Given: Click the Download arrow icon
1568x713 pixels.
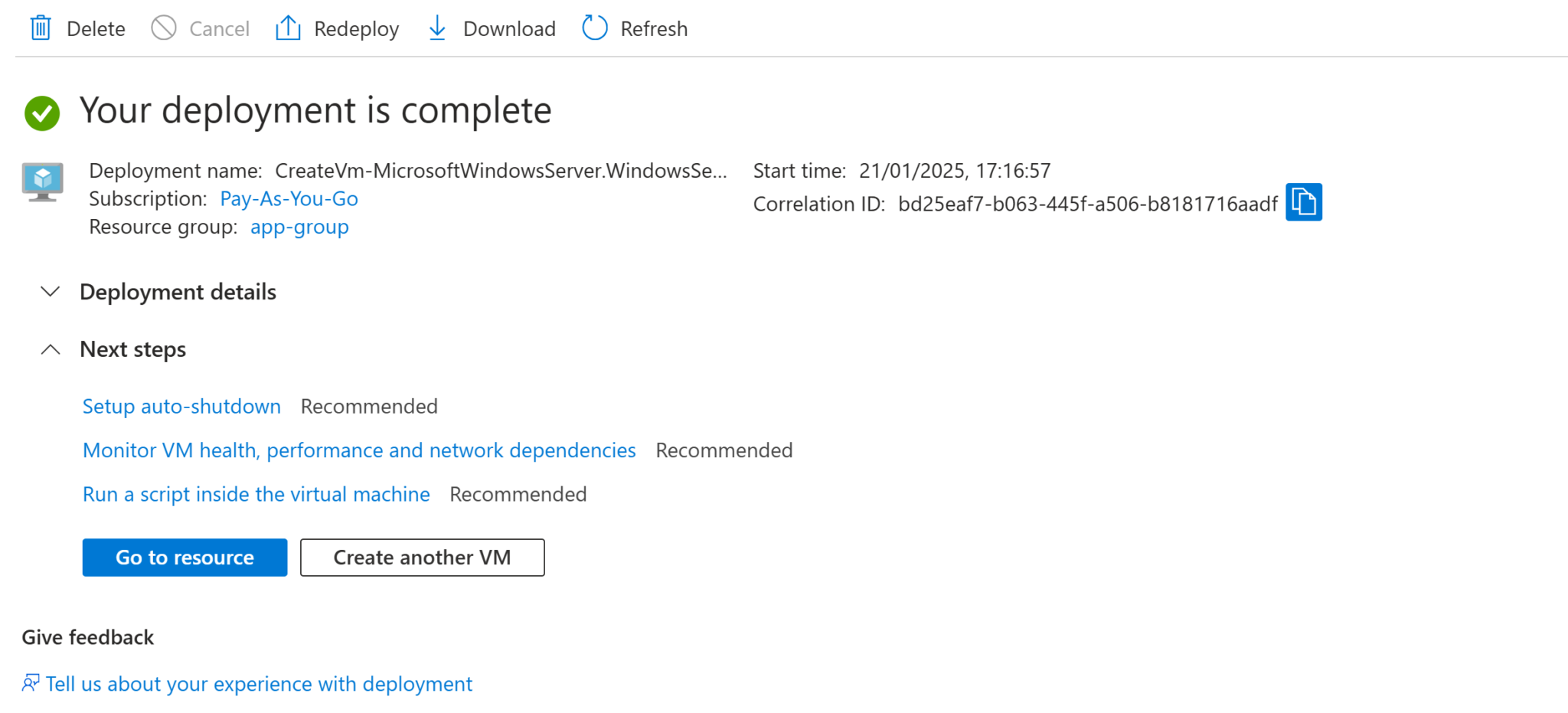Looking at the screenshot, I should point(437,28).
